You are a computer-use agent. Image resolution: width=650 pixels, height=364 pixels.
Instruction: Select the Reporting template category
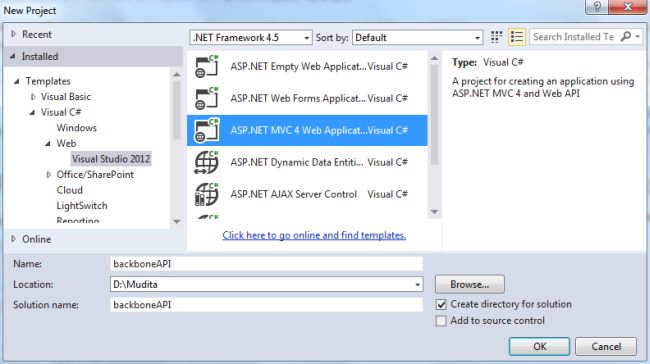78,220
